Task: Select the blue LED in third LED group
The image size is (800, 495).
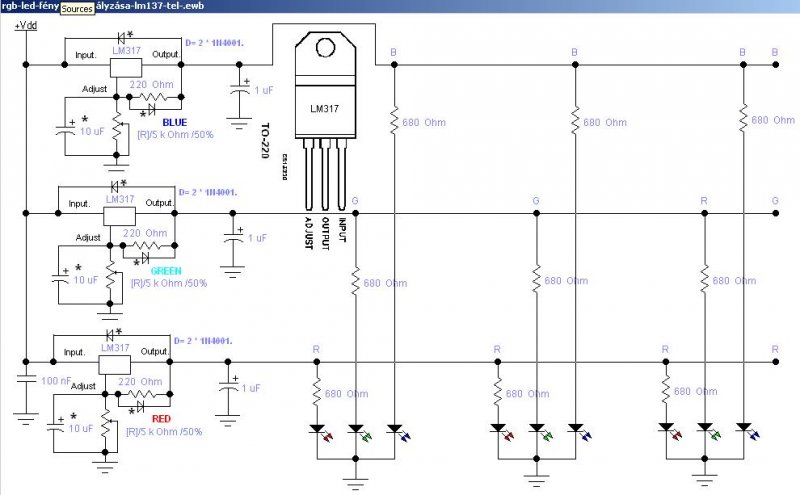Action: [747, 430]
